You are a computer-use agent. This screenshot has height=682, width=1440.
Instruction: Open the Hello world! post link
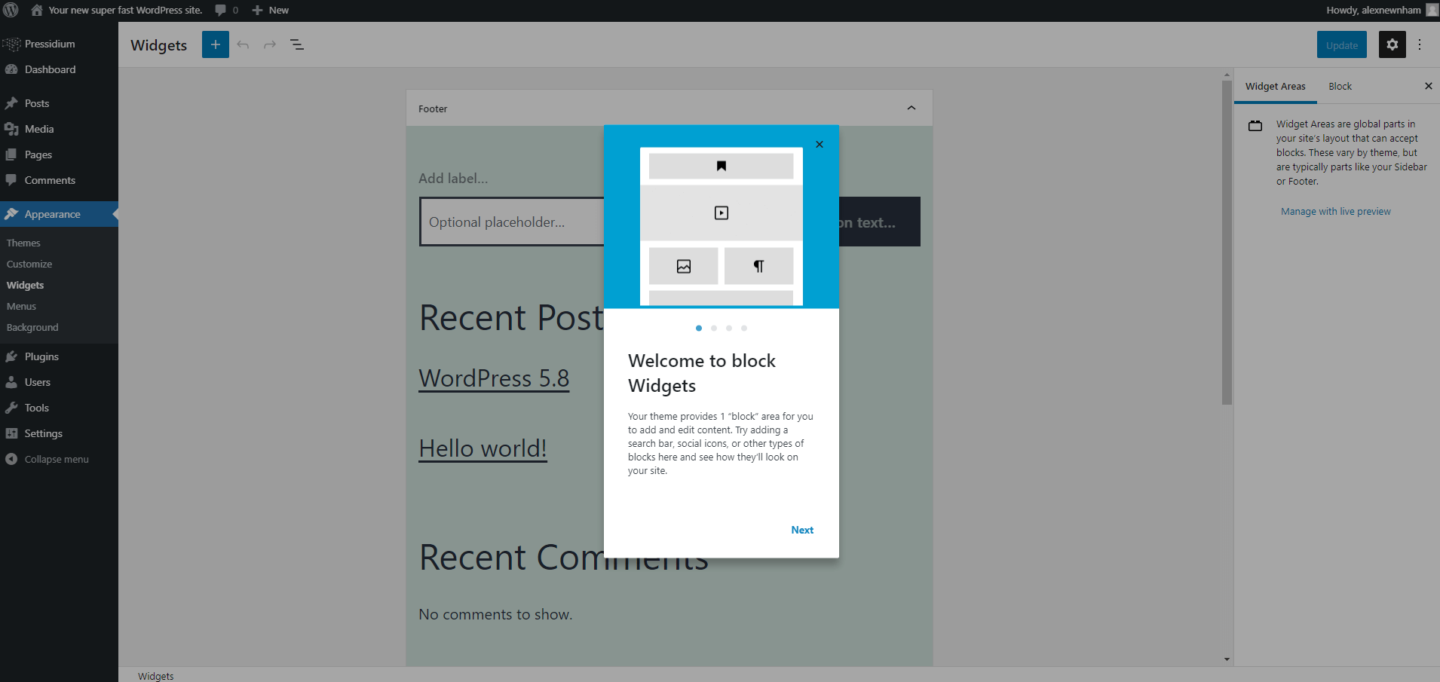pyautogui.click(x=483, y=448)
